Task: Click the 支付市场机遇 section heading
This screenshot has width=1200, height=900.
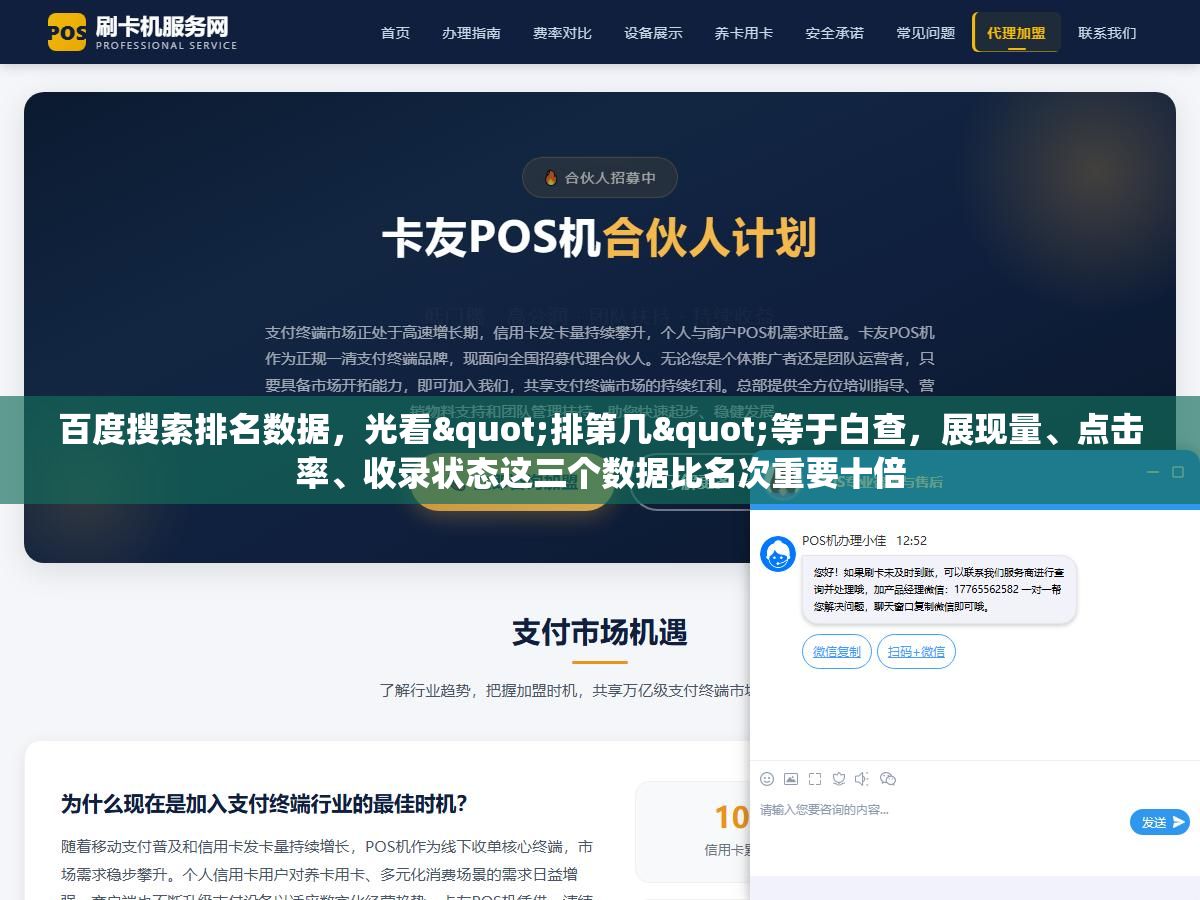Action: click(x=600, y=632)
